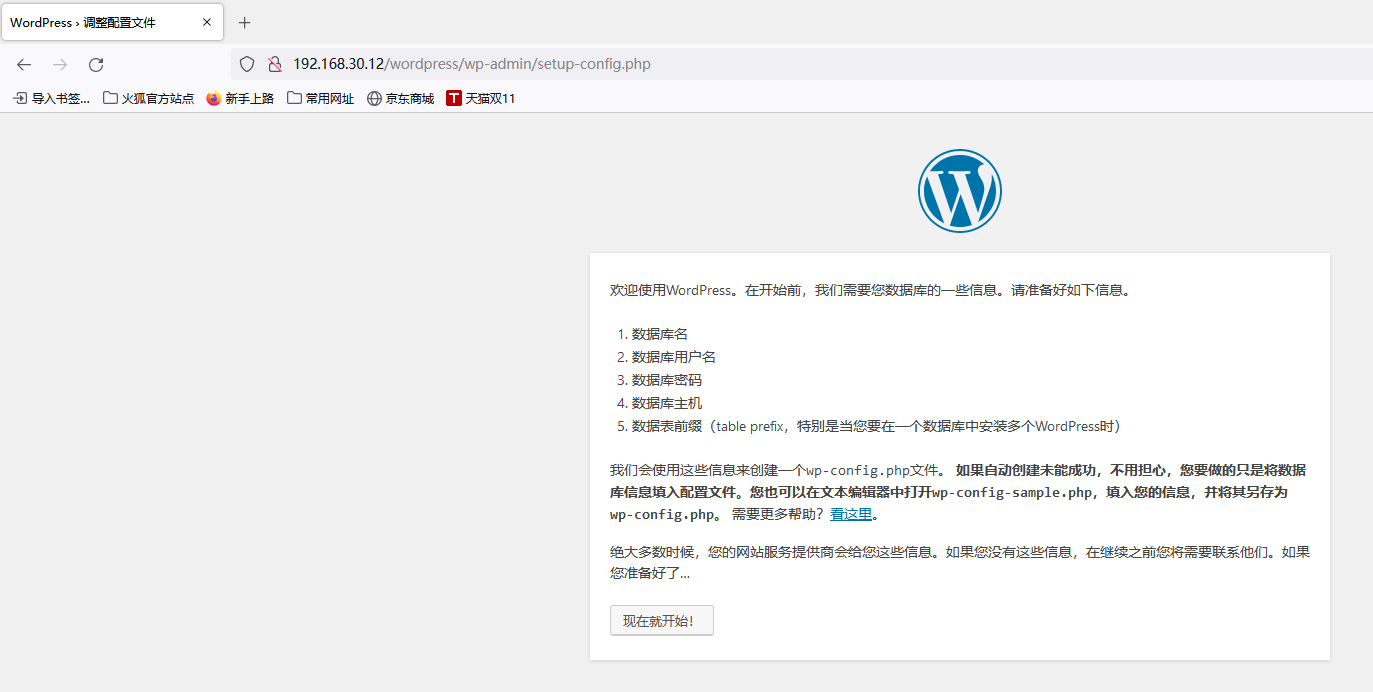
Task: Click the 数据库名 list item
Action: (660, 334)
